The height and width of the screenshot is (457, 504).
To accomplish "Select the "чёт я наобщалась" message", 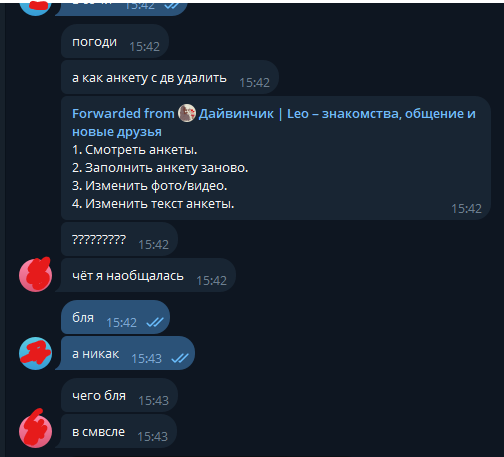I will [x=146, y=275].
